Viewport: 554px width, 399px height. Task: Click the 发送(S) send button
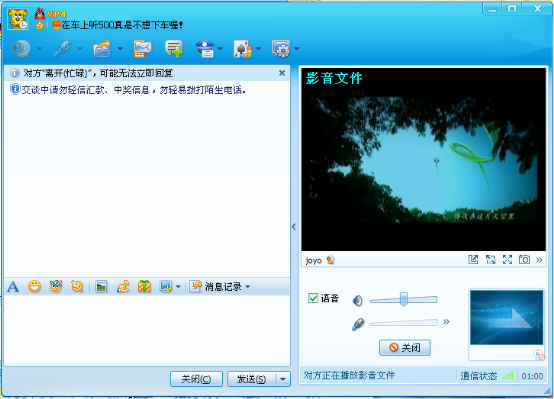pos(251,379)
